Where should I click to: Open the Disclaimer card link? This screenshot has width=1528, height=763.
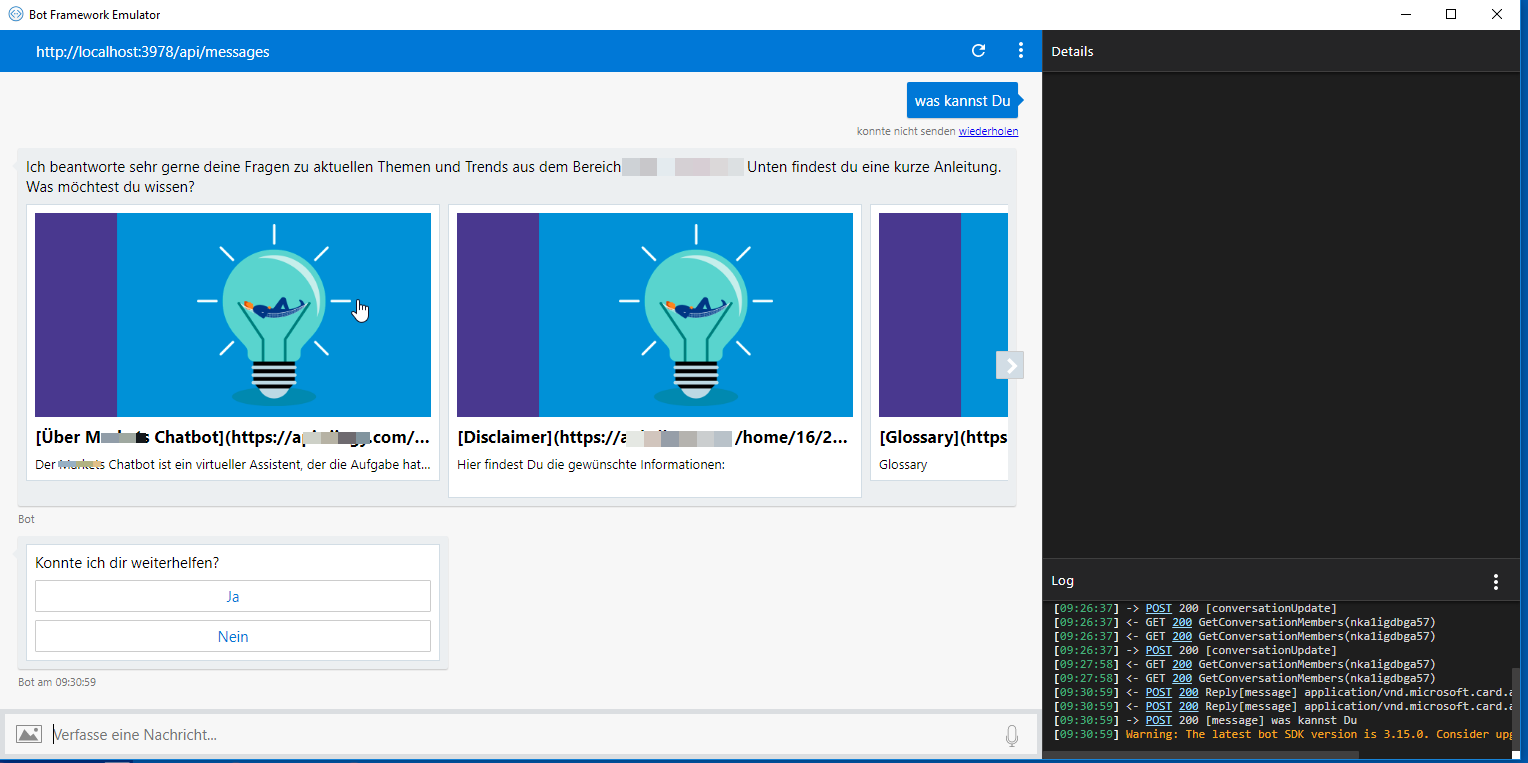coord(651,437)
